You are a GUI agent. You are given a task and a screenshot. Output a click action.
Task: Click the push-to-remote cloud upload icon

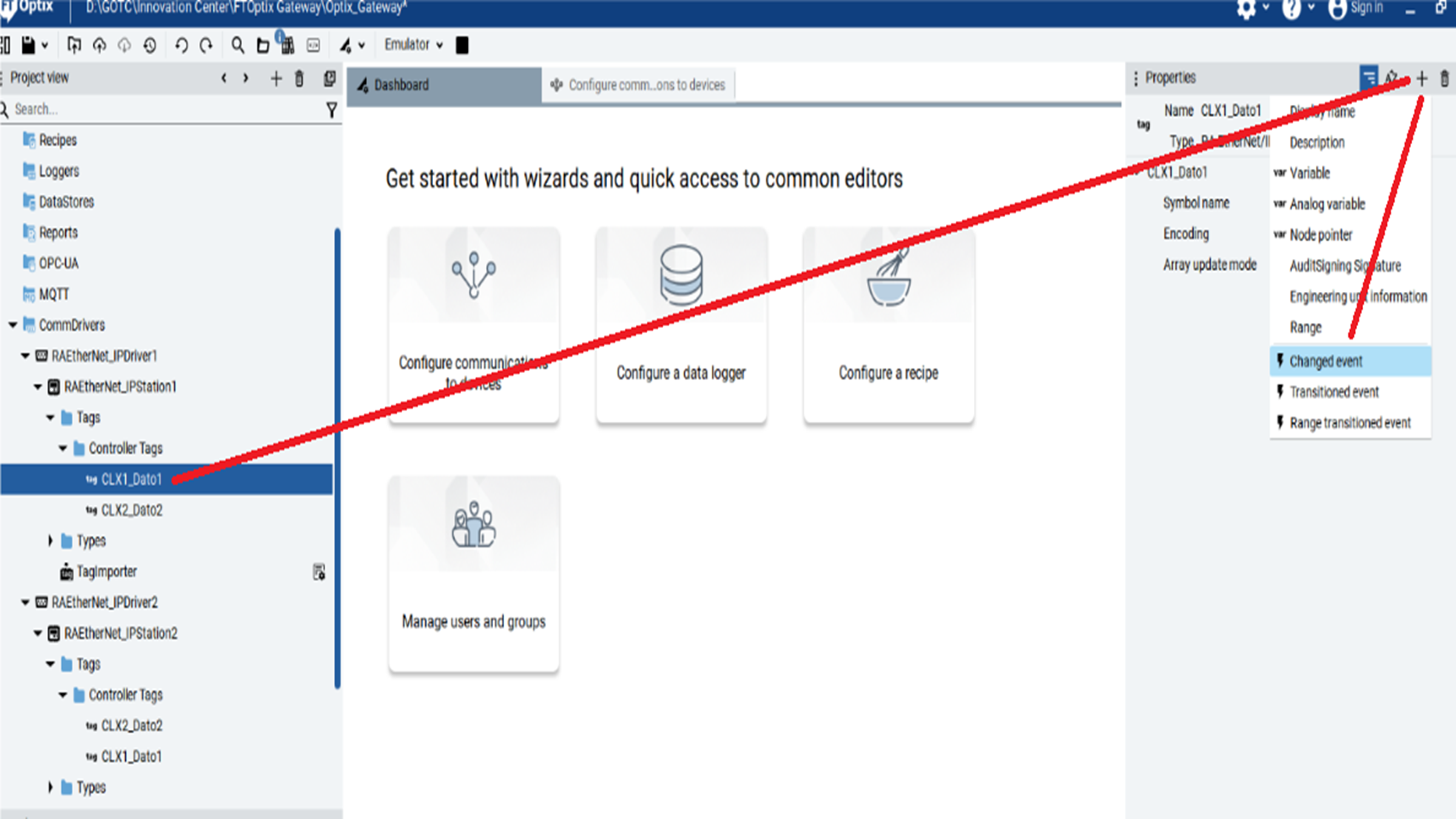tap(99, 45)
